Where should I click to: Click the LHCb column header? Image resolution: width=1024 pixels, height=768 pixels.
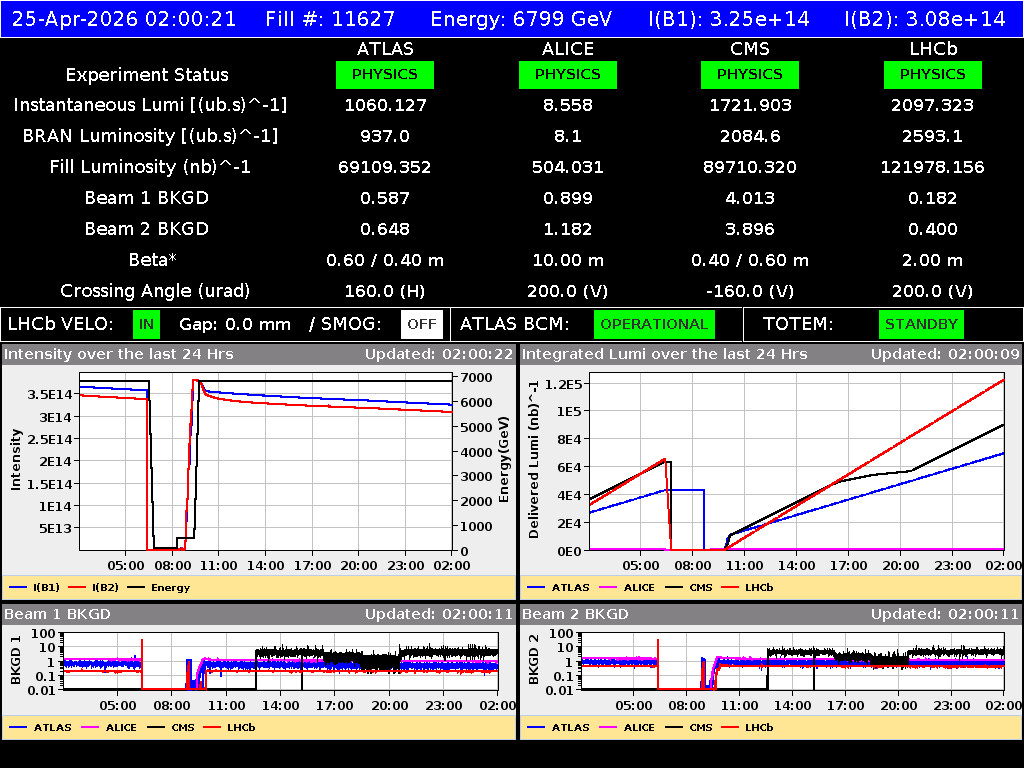pyautogui.click(x=933, y=49)
